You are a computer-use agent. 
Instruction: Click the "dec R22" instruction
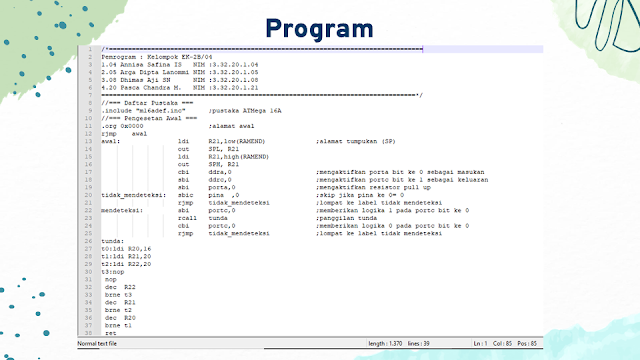(x=120, y=287)
